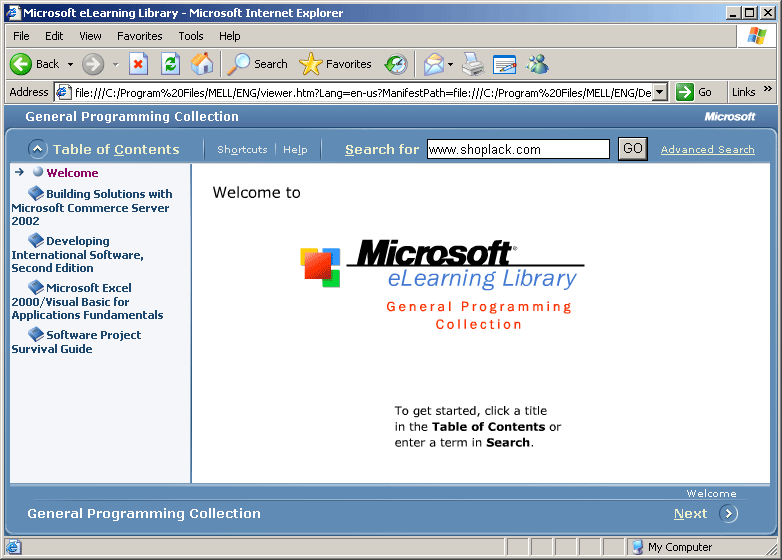This screenshot has width=782, height=560.
Task: Click the Refresh page icon
Action: (x=171, y=64)
